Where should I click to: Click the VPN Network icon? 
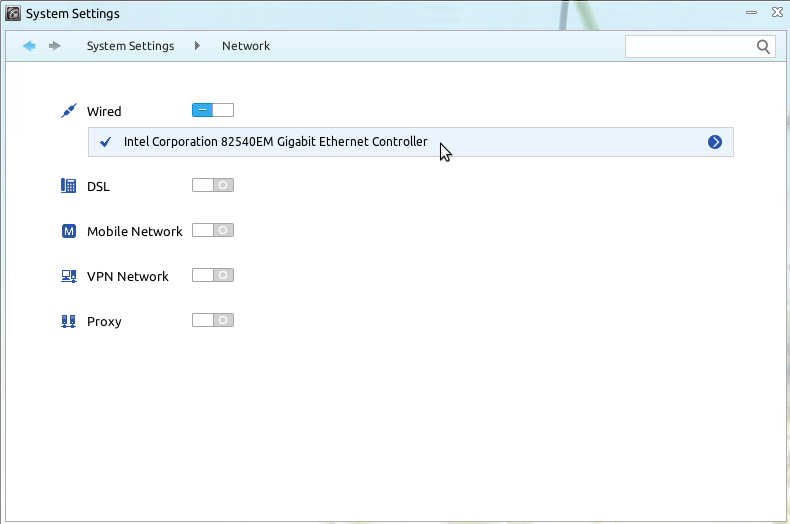pos(68,276)
